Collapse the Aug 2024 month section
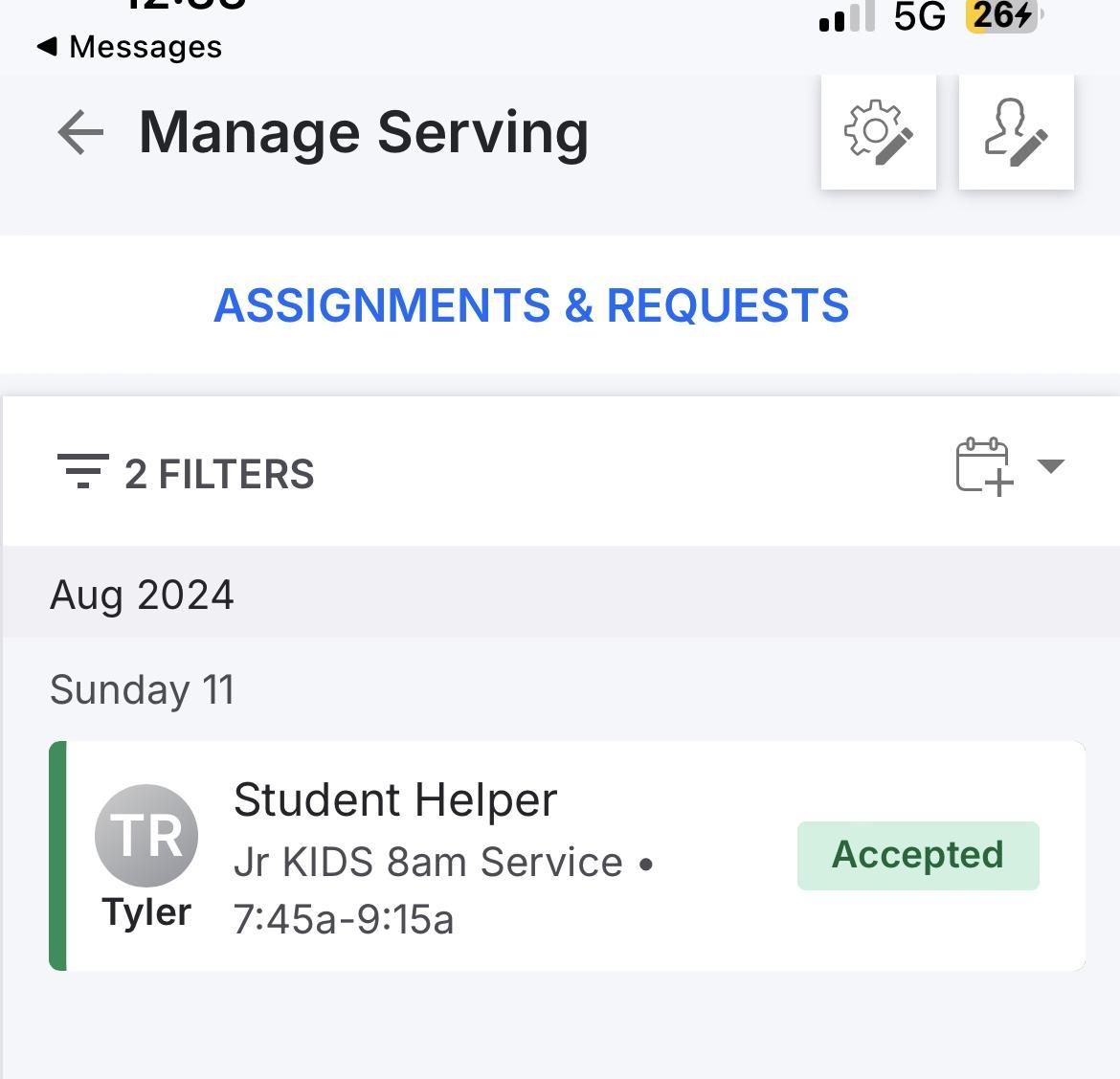This screenshot has width=1120, height=1079. coord(142,595)
